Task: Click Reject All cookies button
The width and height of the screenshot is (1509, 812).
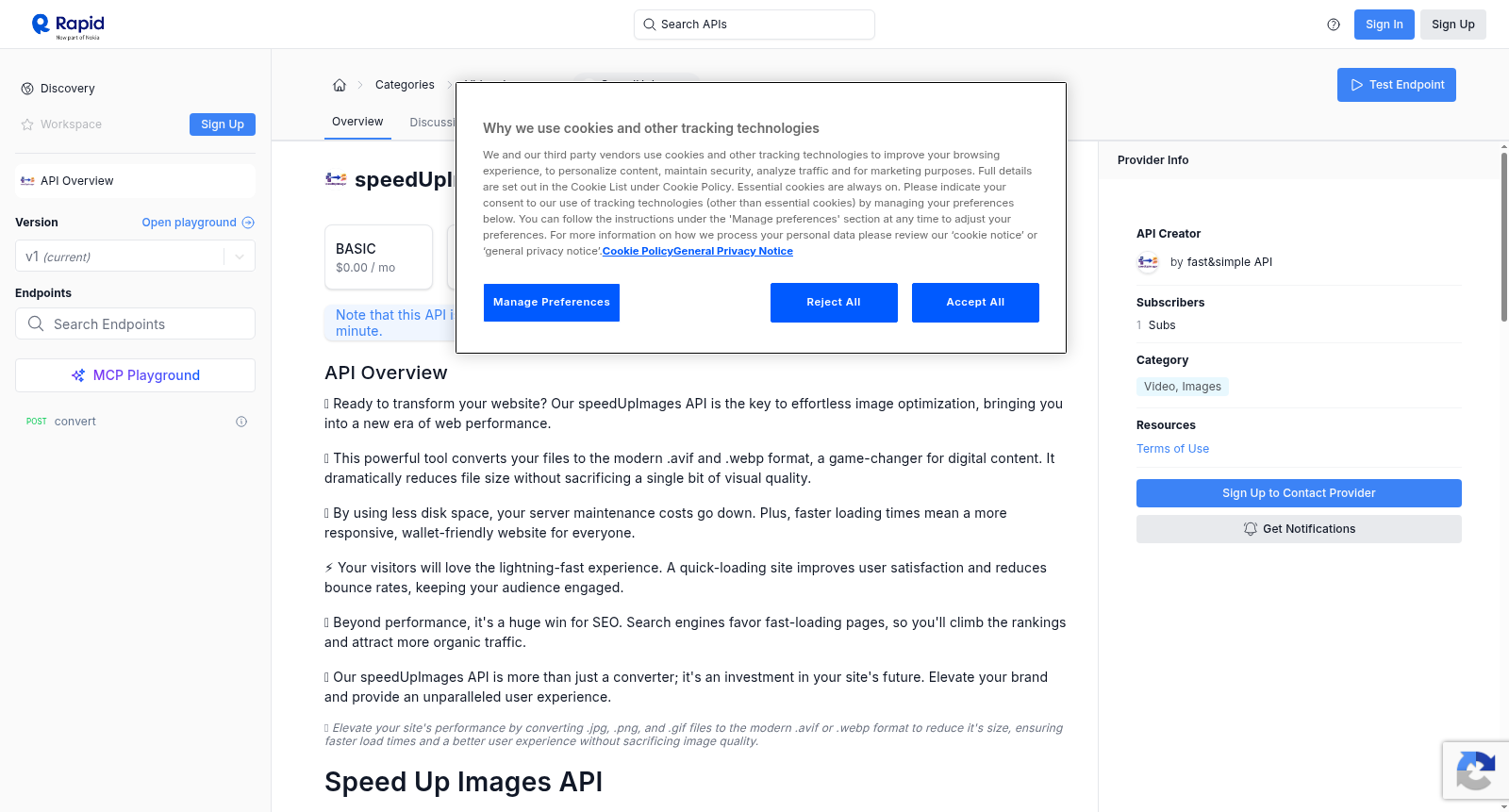Action: (x=834, y=303)
